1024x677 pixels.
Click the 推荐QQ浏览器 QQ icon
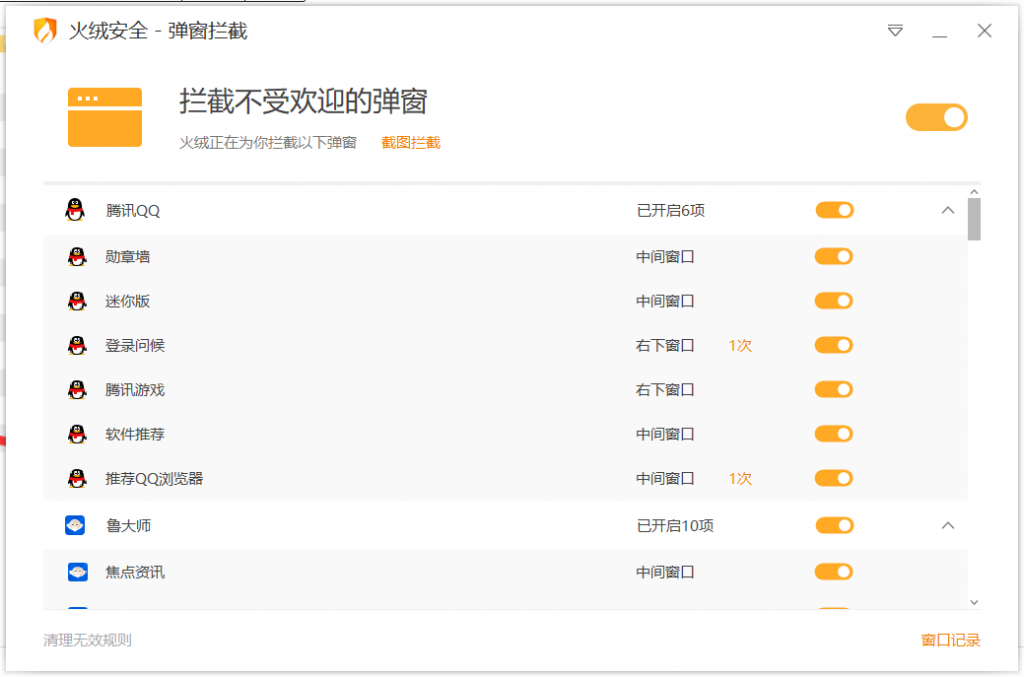coord(77,479)
